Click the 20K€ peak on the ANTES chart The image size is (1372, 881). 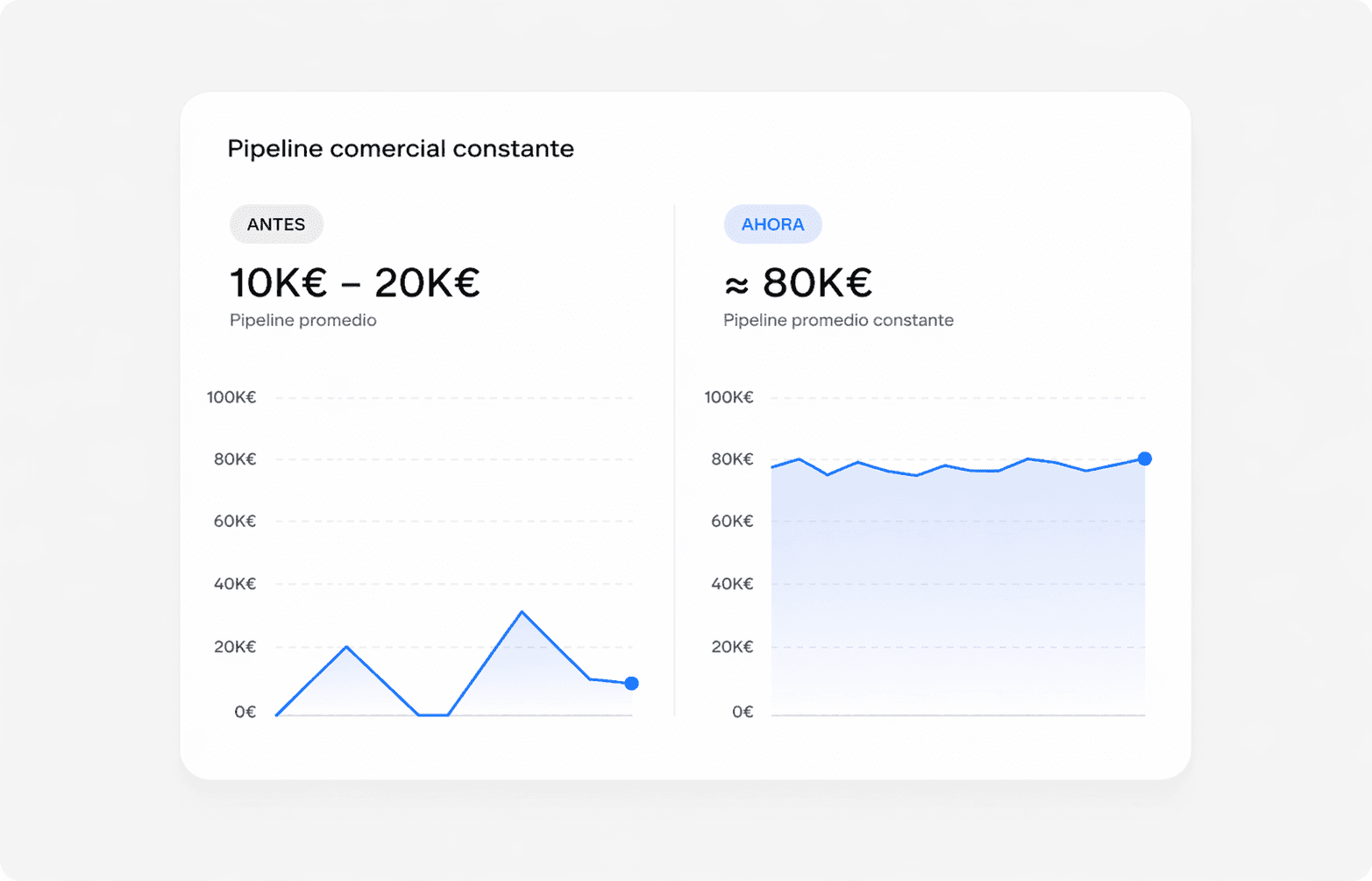(x=346, y=646)
